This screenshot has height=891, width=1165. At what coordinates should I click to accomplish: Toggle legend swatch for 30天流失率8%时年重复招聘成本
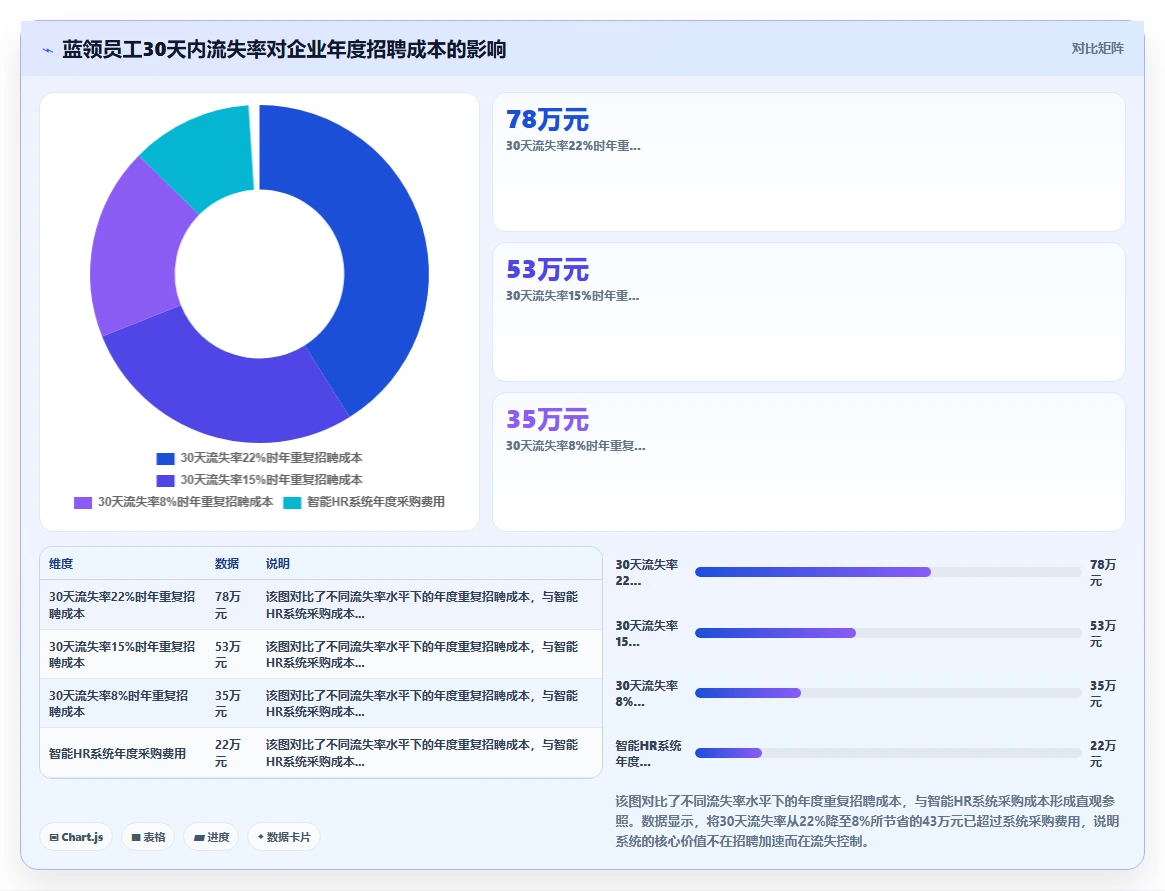pyautogui.click(x=82, y=503)
